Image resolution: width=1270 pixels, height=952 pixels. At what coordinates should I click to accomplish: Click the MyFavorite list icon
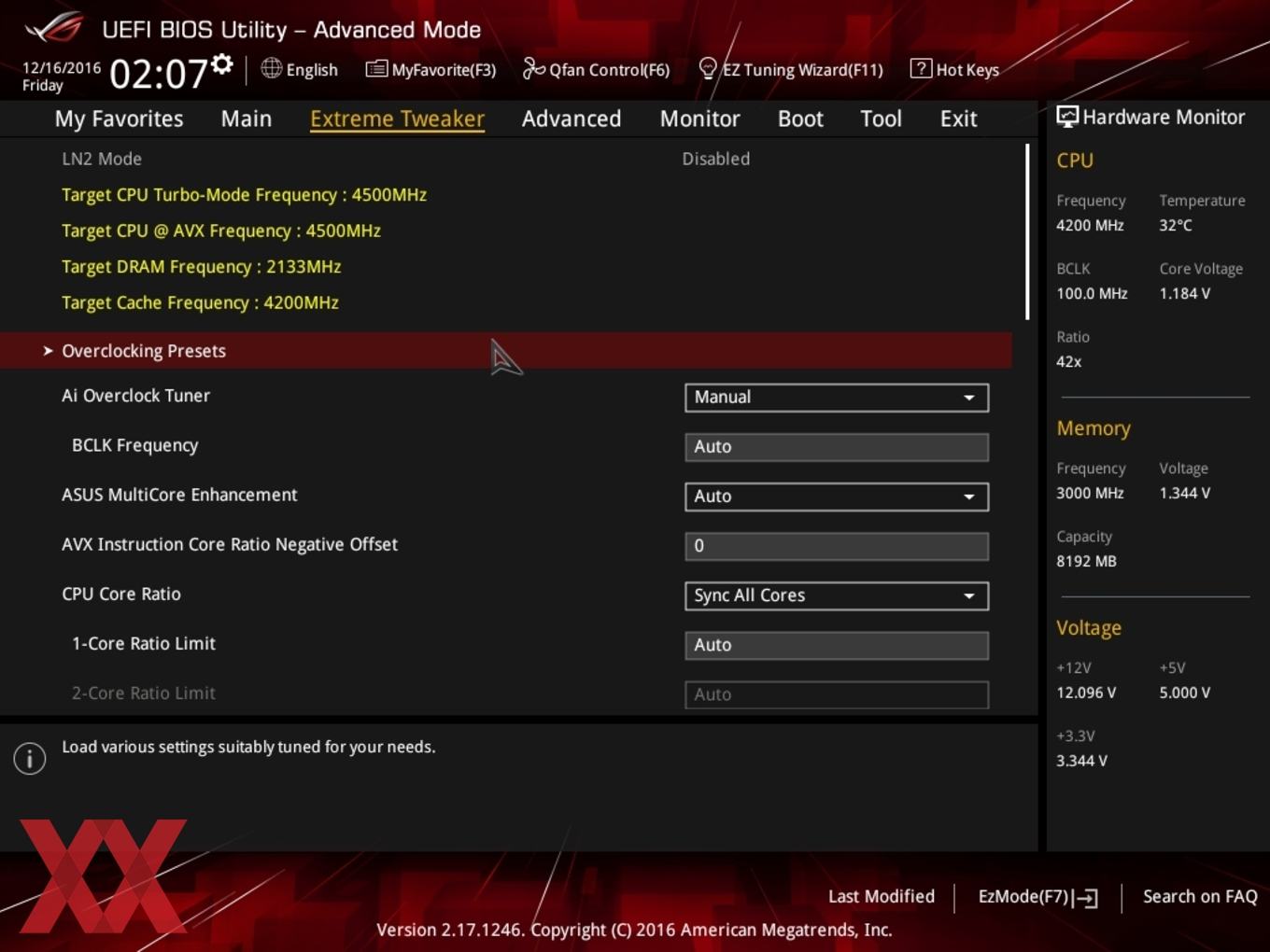tap(376, 69)
